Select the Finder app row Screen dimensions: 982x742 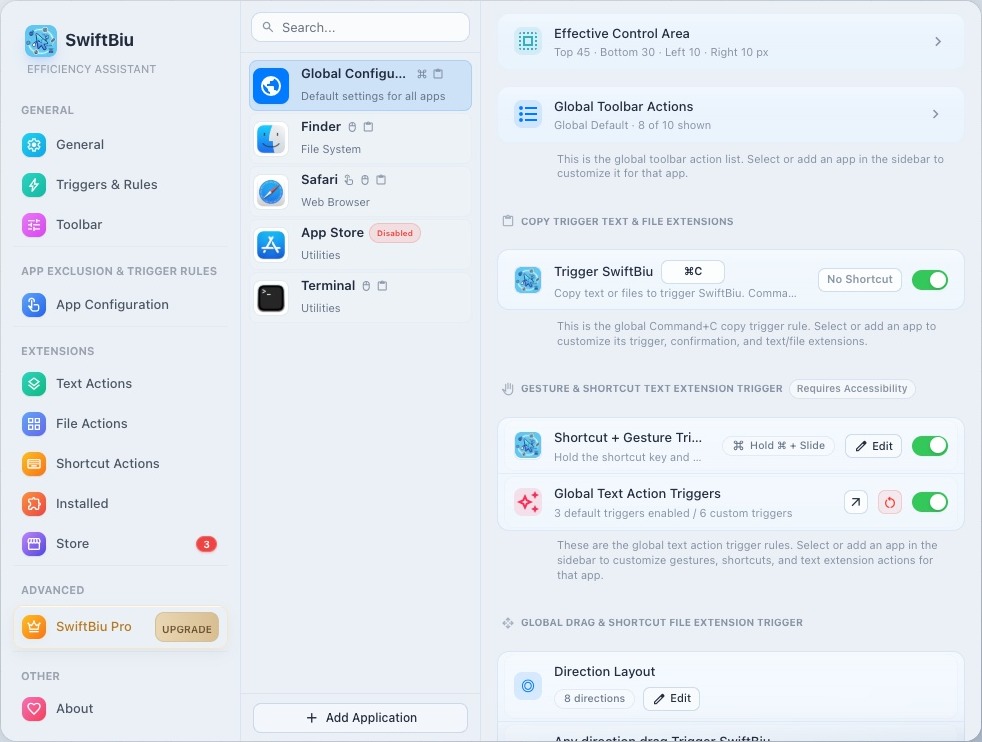click(x=360, y=138)
